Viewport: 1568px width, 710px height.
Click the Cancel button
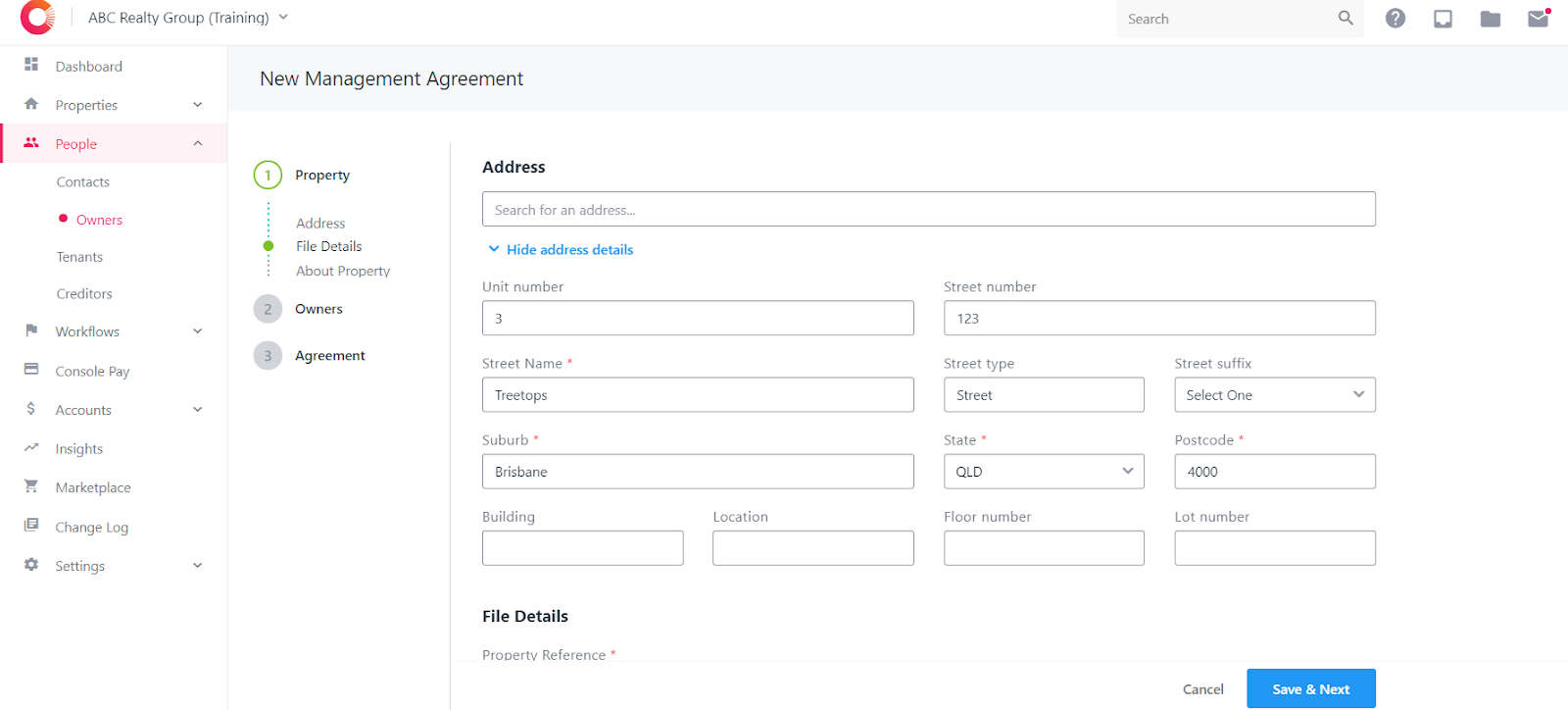(x=1203, y=689)
